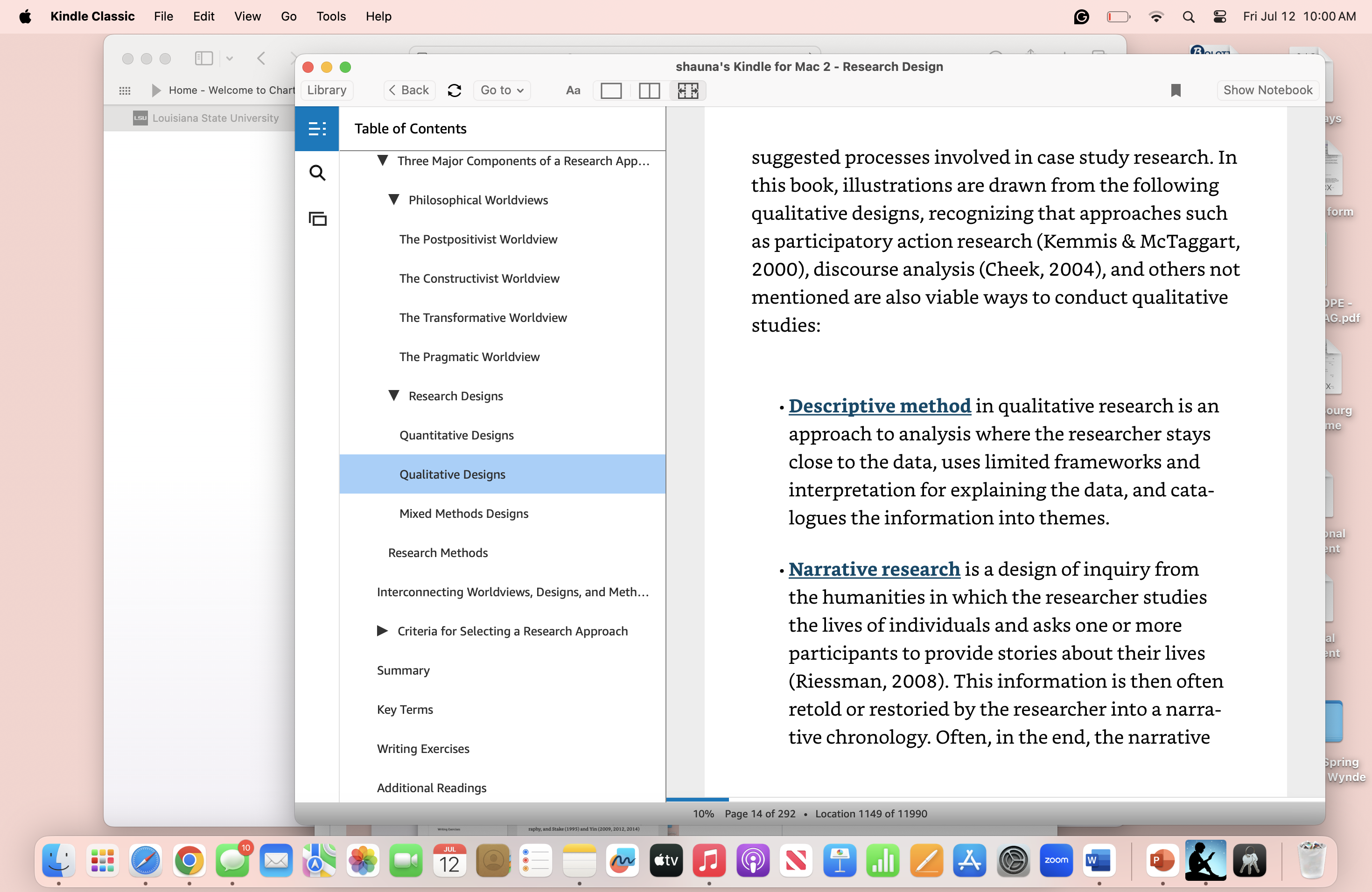
Task: Open Safari favorites grid icon
Action: point(125,91)
